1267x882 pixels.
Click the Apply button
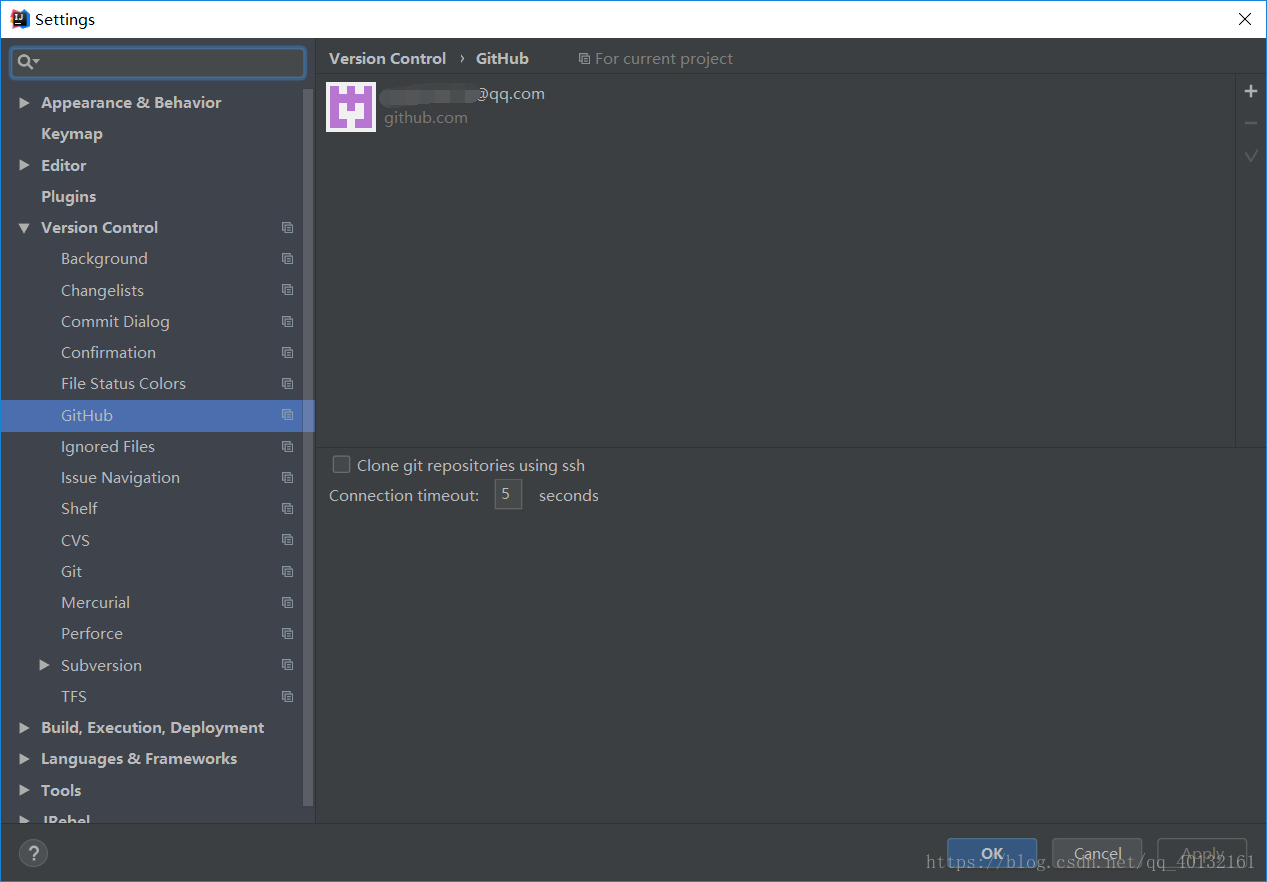pyautogui.click(x=1202, y=853)
